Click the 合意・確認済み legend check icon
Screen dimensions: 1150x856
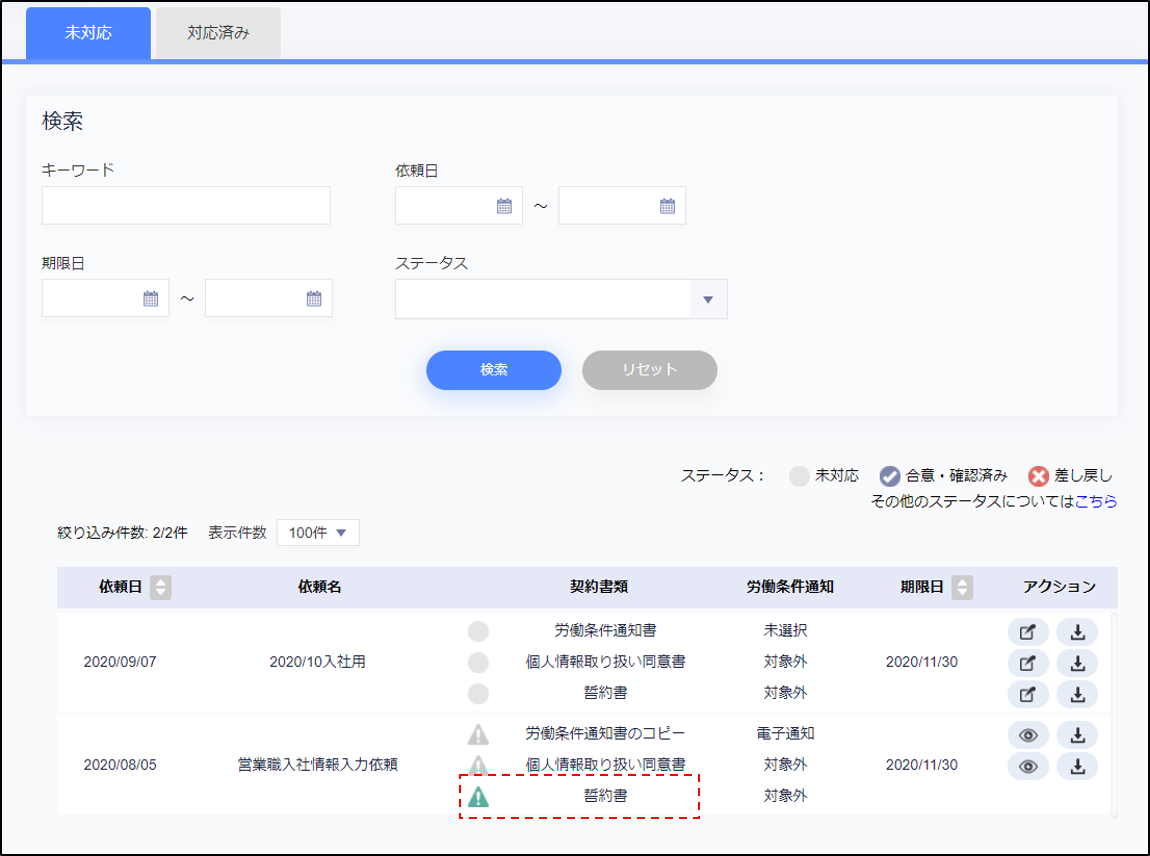890,476
